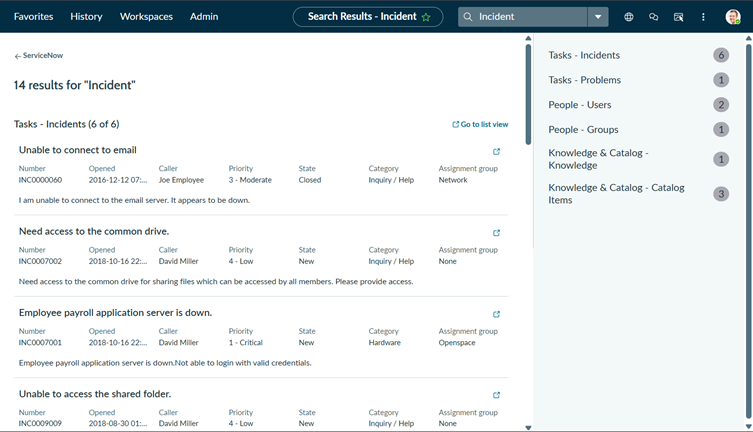Image resolution: width=753 pixels, height=432 pixels.
Task: Open the discussions chat bubbles icon
Action: point(654,17)
